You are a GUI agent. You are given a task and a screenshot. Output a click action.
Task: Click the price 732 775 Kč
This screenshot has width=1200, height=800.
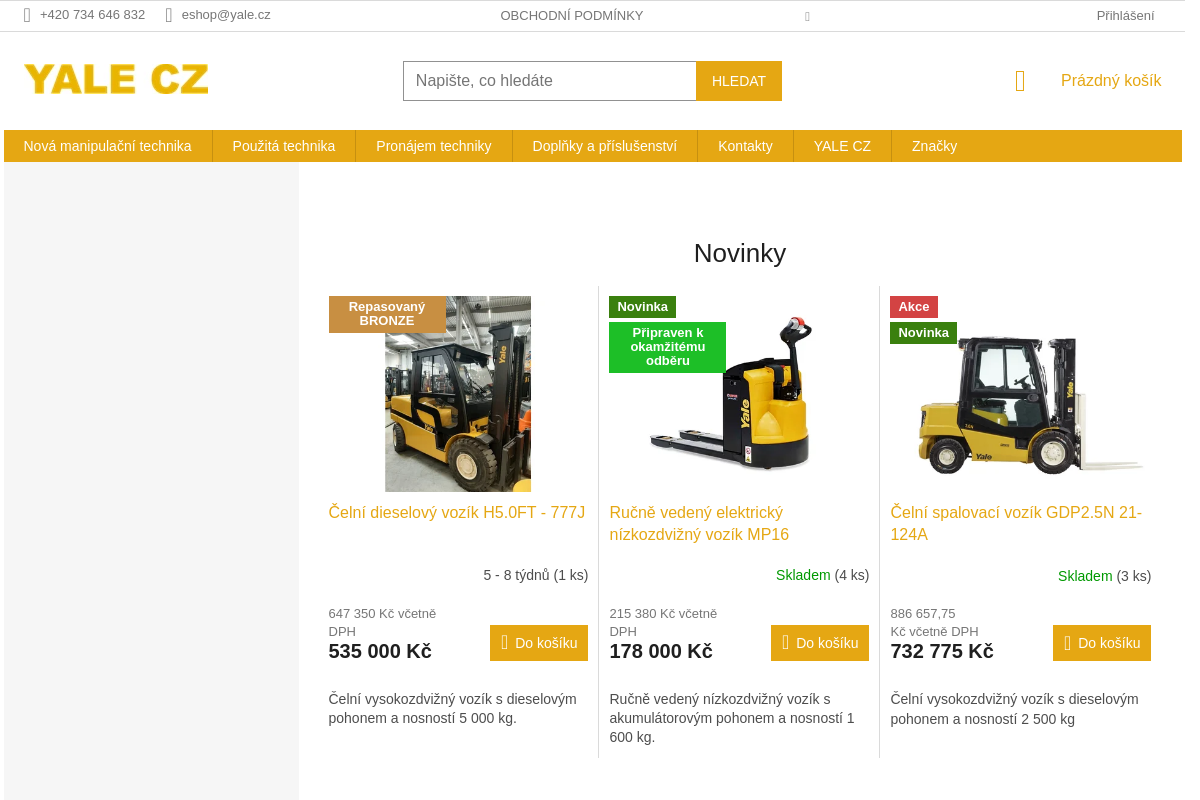(942, 651)
